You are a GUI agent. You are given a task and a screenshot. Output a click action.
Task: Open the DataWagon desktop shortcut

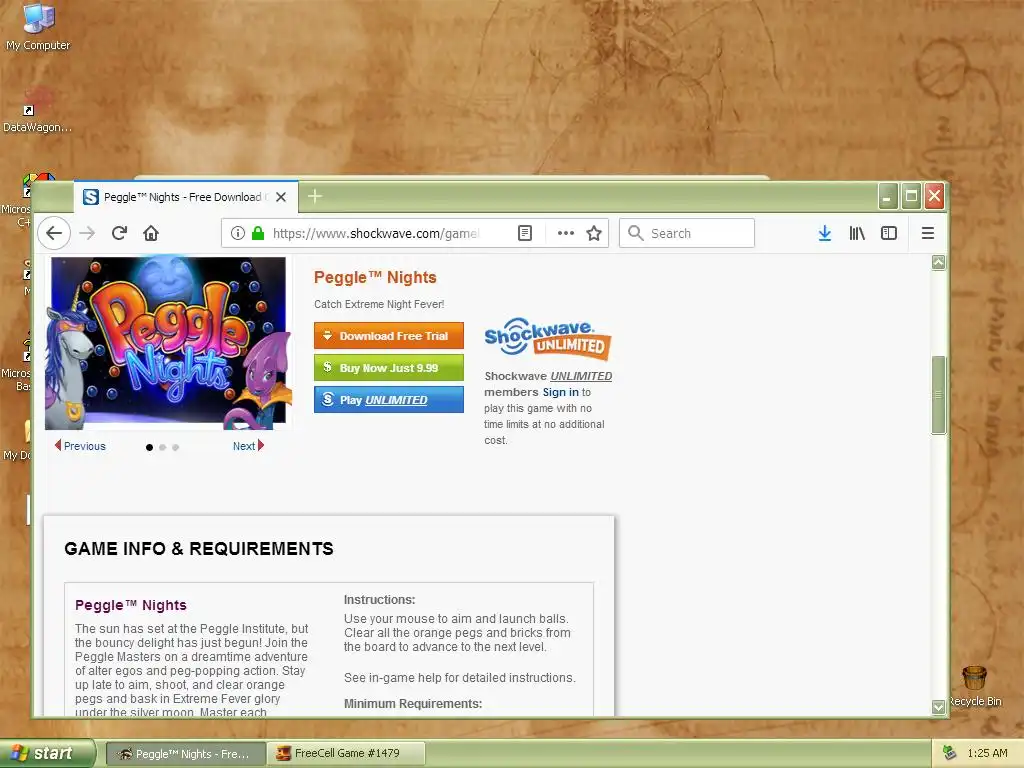click(38, 110)
